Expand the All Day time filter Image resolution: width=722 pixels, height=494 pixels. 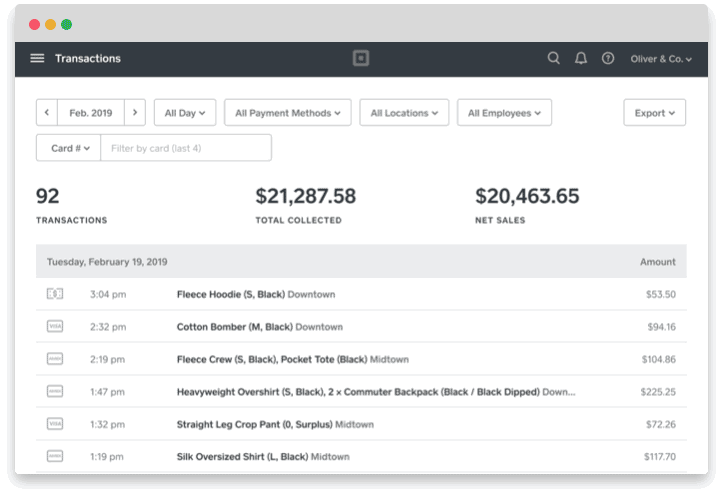[185, 113]
